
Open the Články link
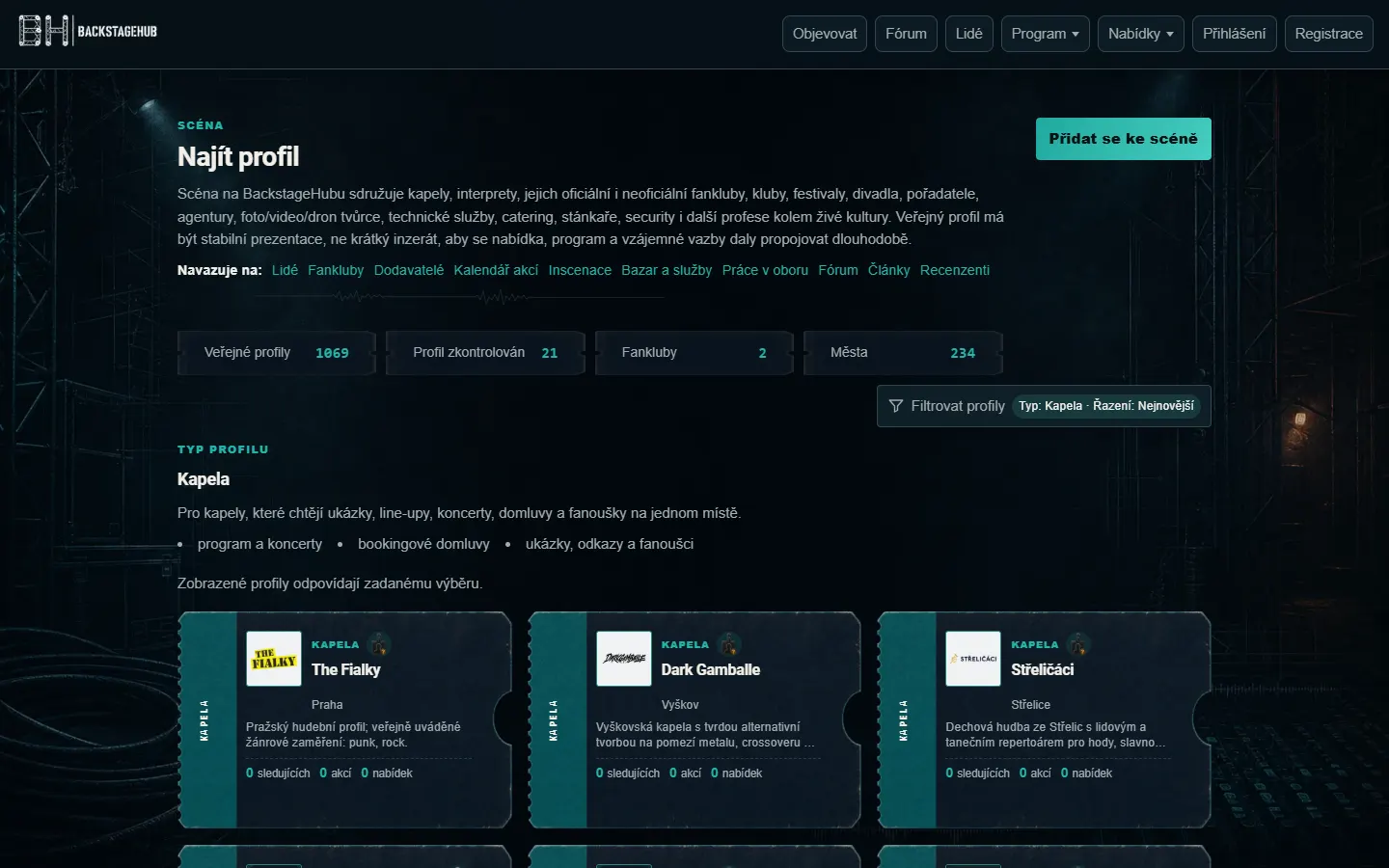click(x=888, y=270)
